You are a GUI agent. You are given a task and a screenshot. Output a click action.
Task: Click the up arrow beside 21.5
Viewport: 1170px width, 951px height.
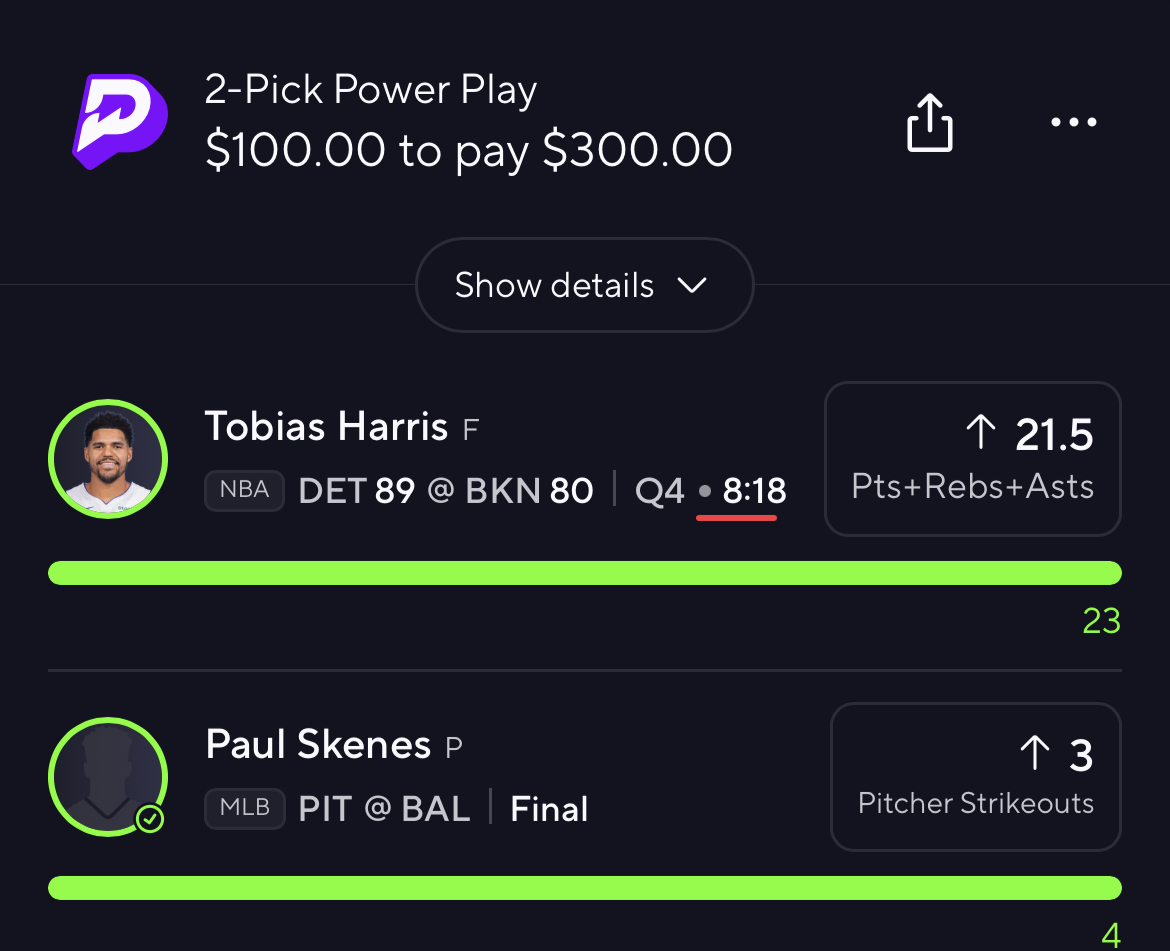click(x=980, y=433)
